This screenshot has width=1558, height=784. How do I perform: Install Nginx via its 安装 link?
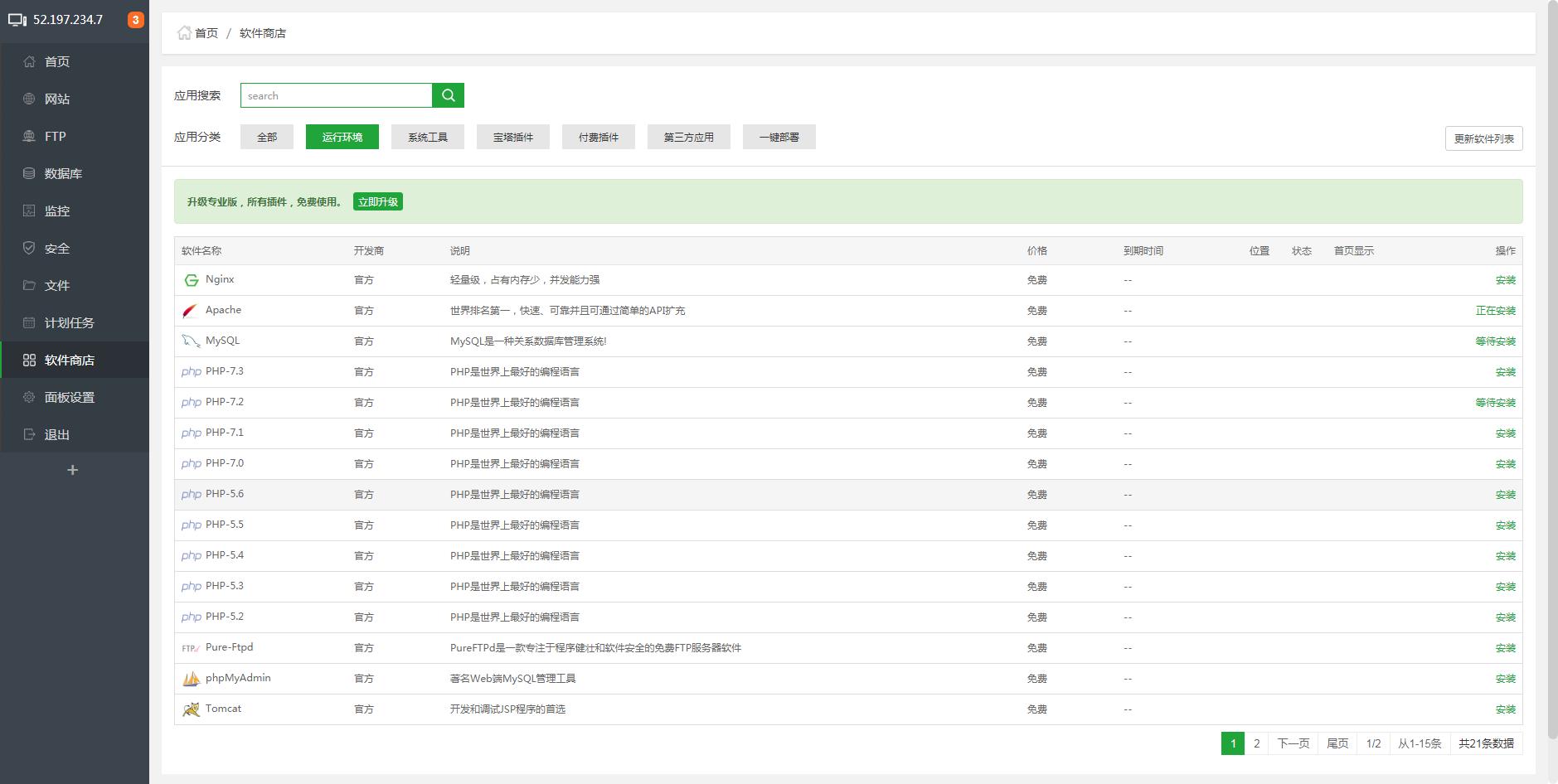[1505, 280]
